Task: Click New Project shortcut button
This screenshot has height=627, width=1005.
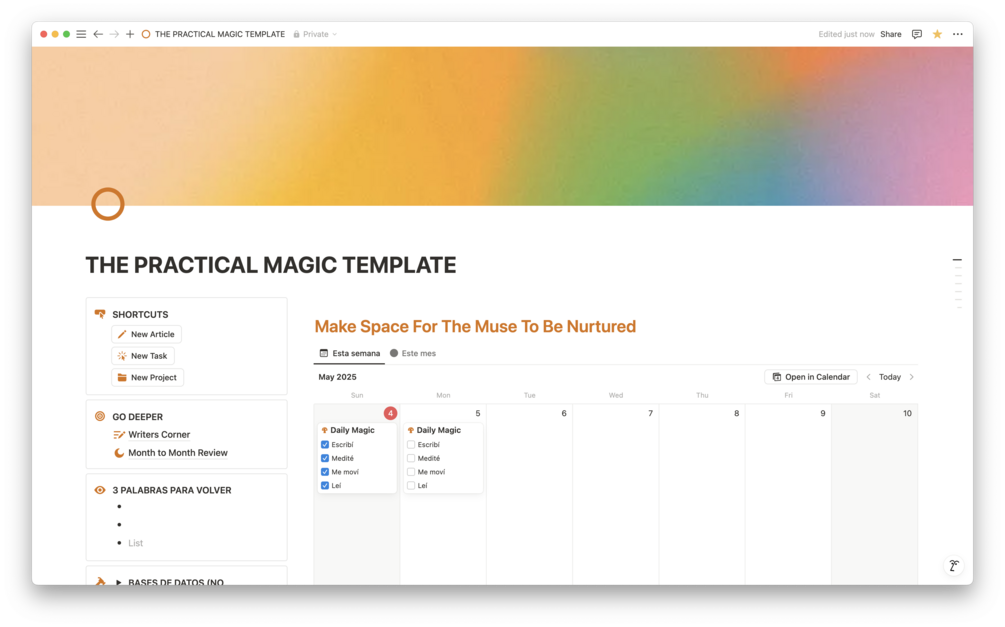Action: 147,378
